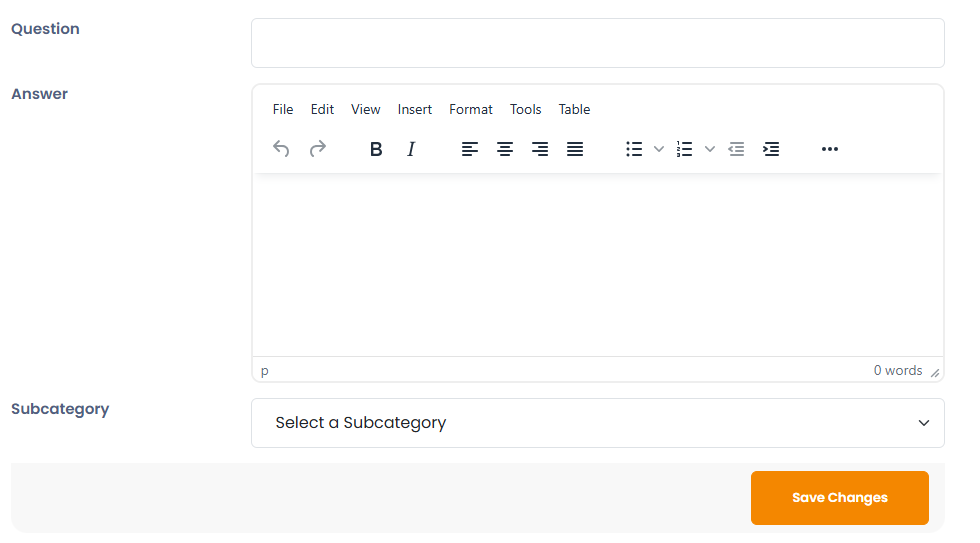
Task: Toggle bold formatting
Action: [x=376, y=149]
